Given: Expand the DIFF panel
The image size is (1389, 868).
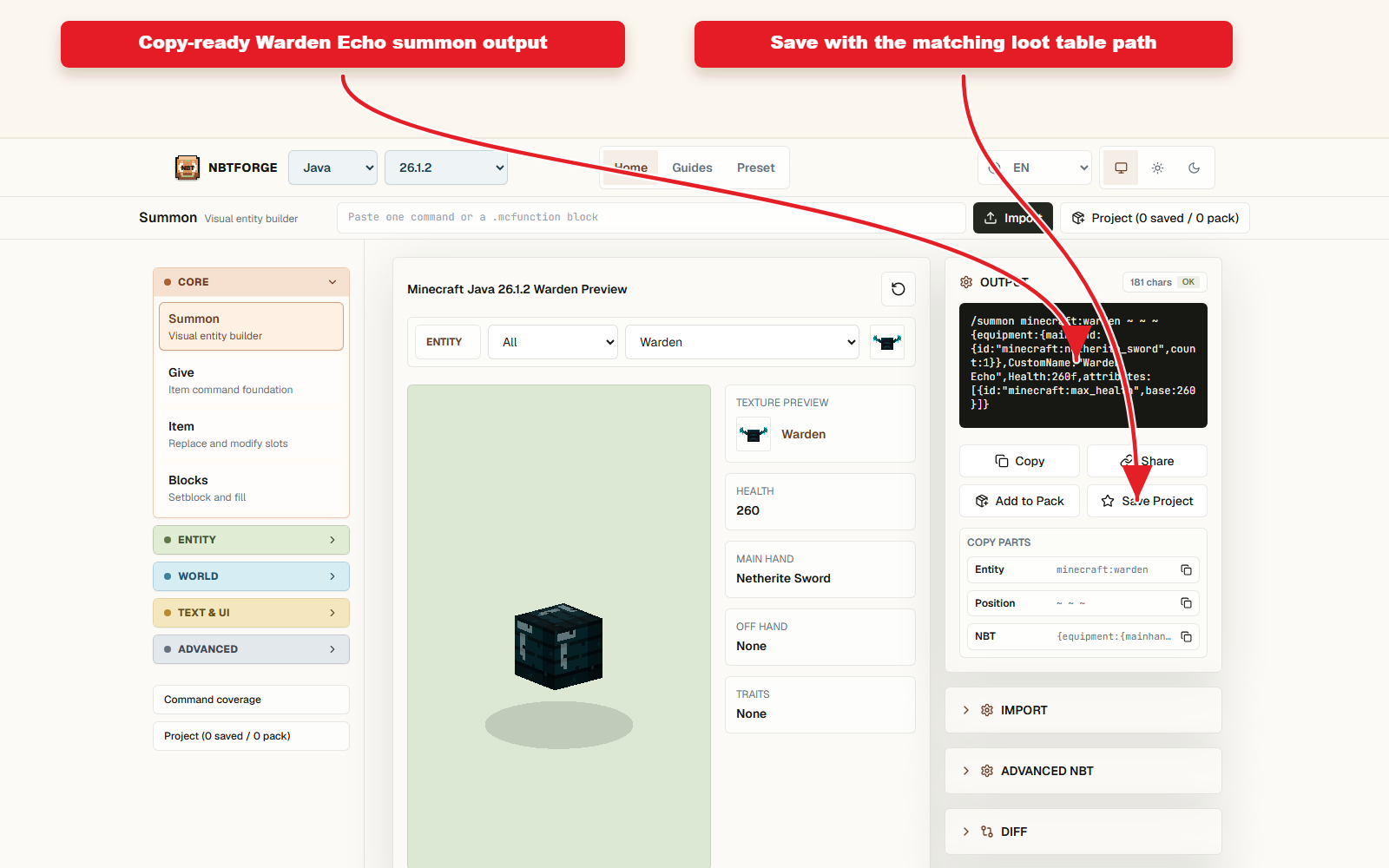Looking at the screenshot, I should (1083, 832).
